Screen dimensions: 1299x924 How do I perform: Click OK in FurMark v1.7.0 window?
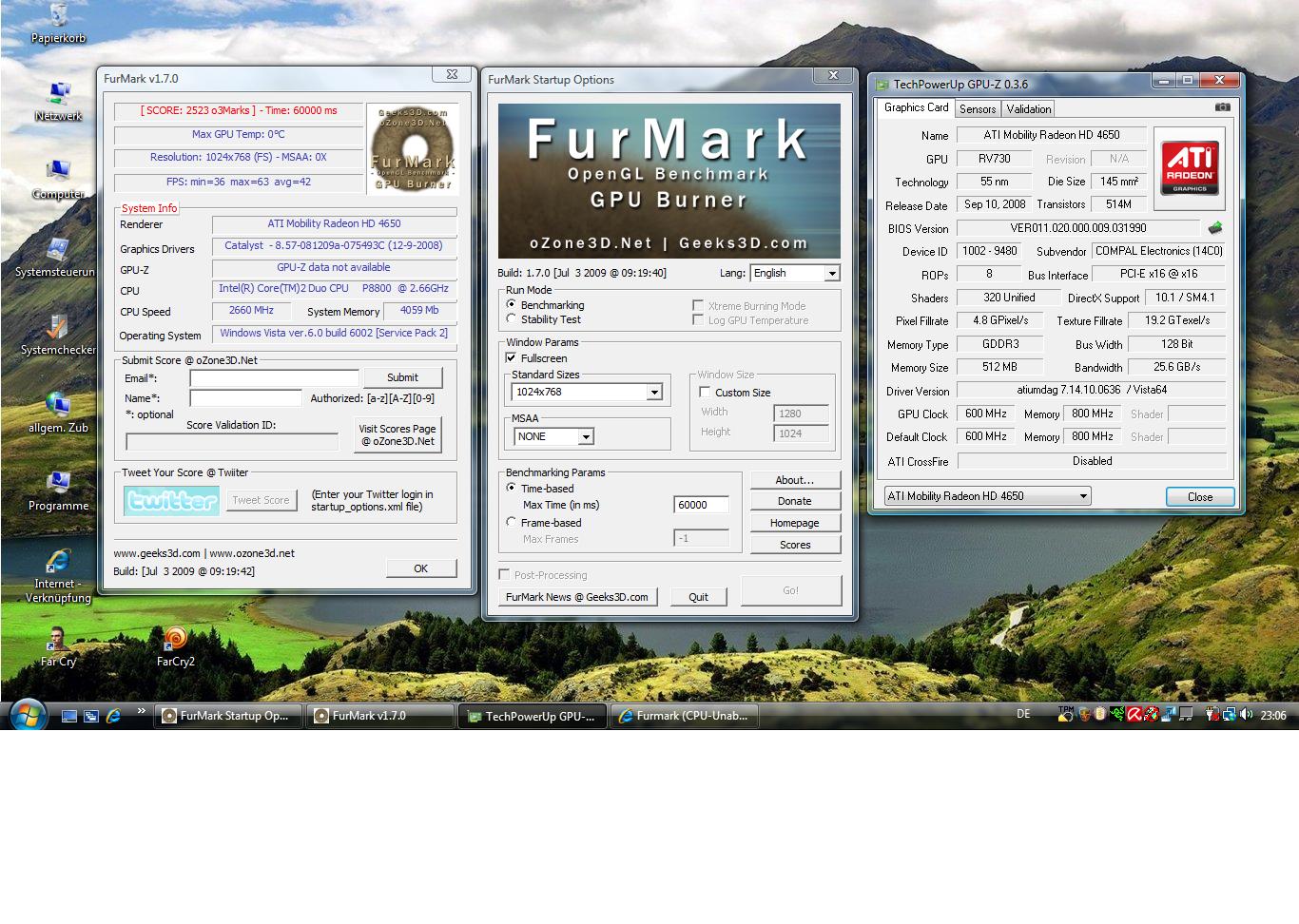point(421,568)
